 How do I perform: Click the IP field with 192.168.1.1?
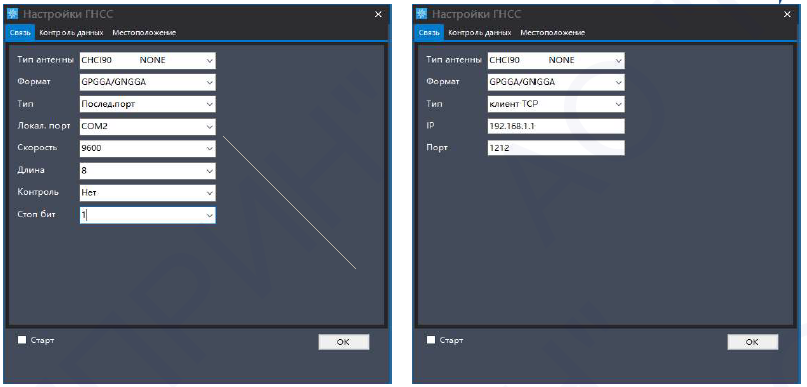[556, 126]
